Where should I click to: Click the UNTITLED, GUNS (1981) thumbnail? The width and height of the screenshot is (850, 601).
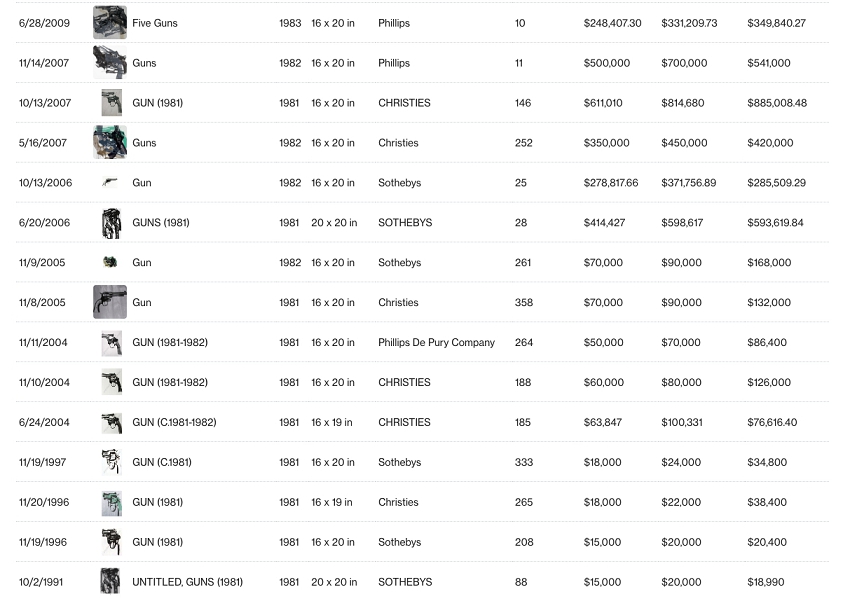click(110, 581)
